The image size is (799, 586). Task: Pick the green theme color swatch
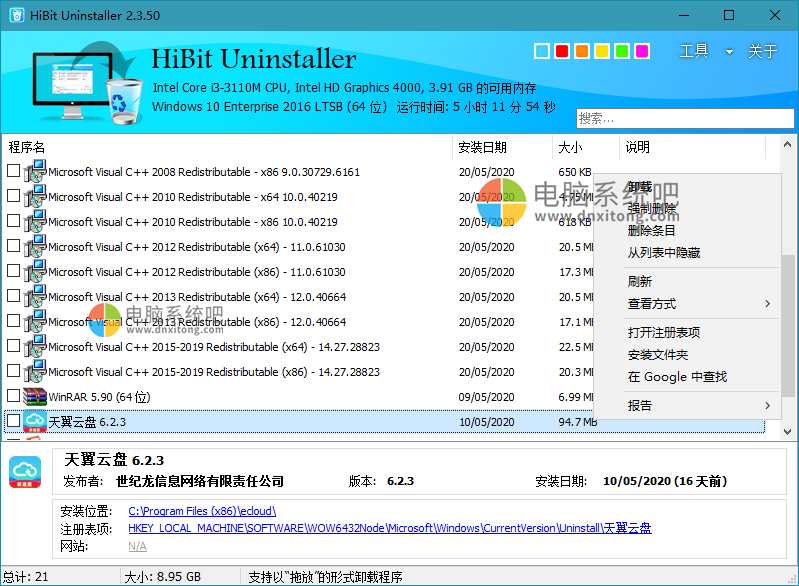tap(622, 51)
